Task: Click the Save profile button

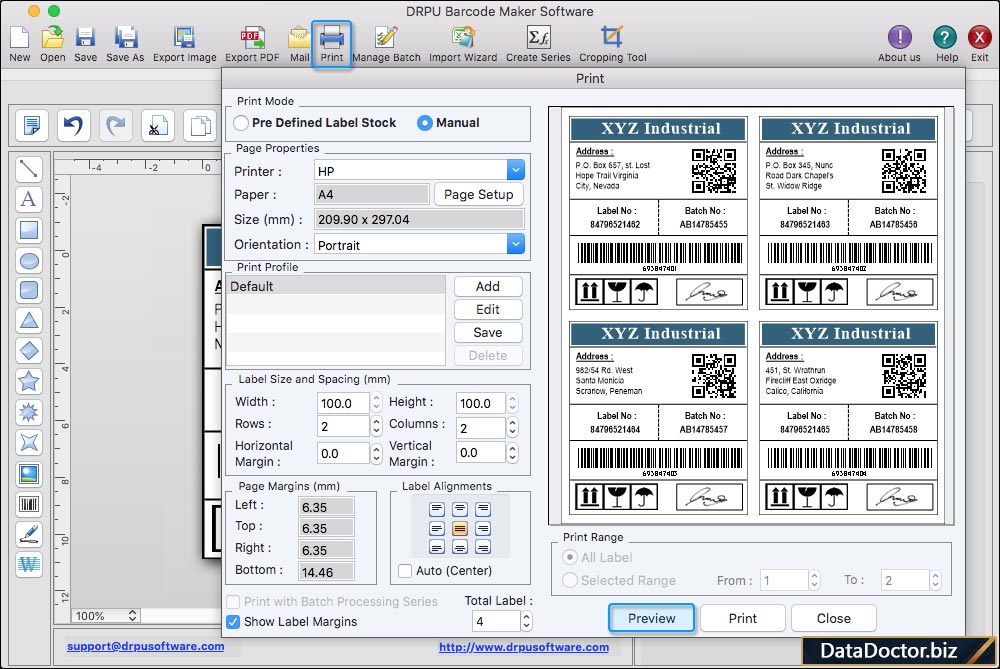Action: coord(488,333)
